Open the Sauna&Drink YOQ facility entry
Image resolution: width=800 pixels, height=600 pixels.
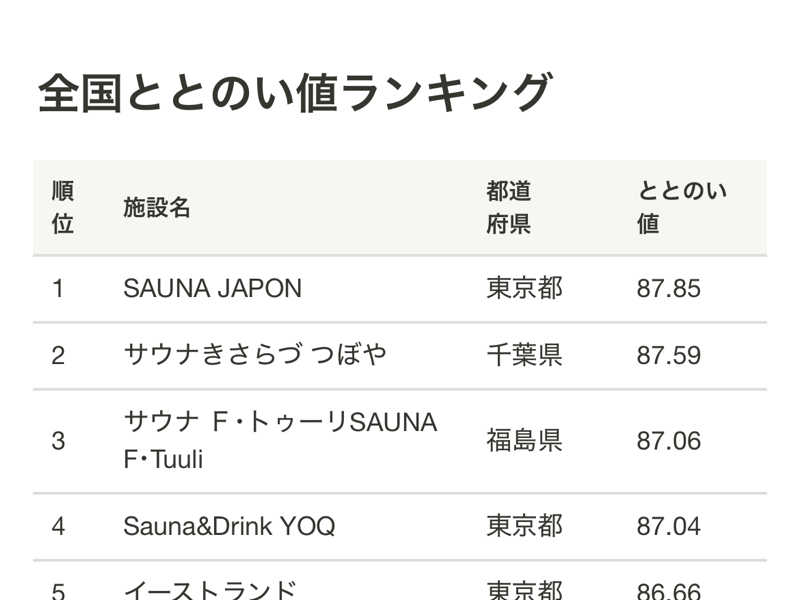(x=229, y=526)
